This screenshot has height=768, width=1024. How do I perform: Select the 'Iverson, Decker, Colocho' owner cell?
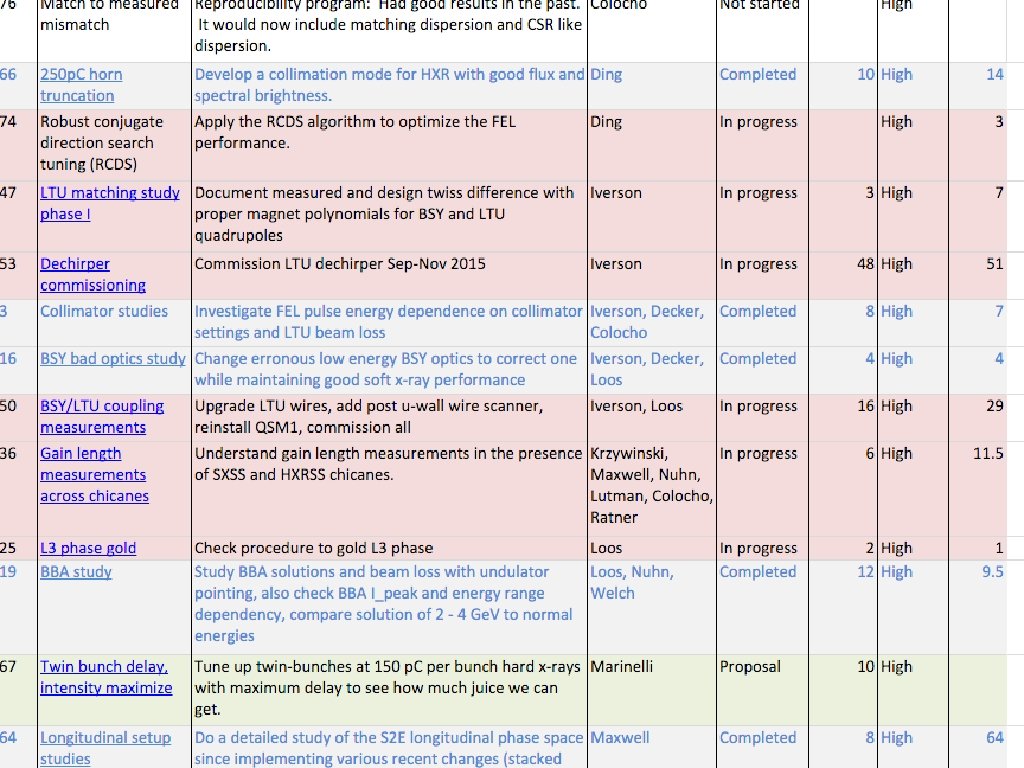(x=652, y=323)
